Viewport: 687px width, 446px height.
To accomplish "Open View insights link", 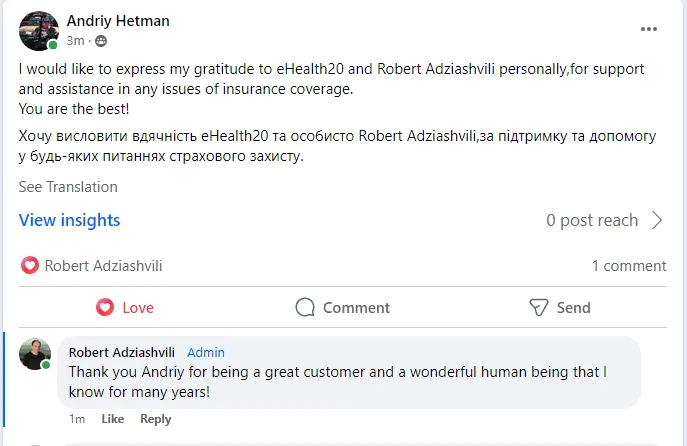I will (x=69, y=220).
